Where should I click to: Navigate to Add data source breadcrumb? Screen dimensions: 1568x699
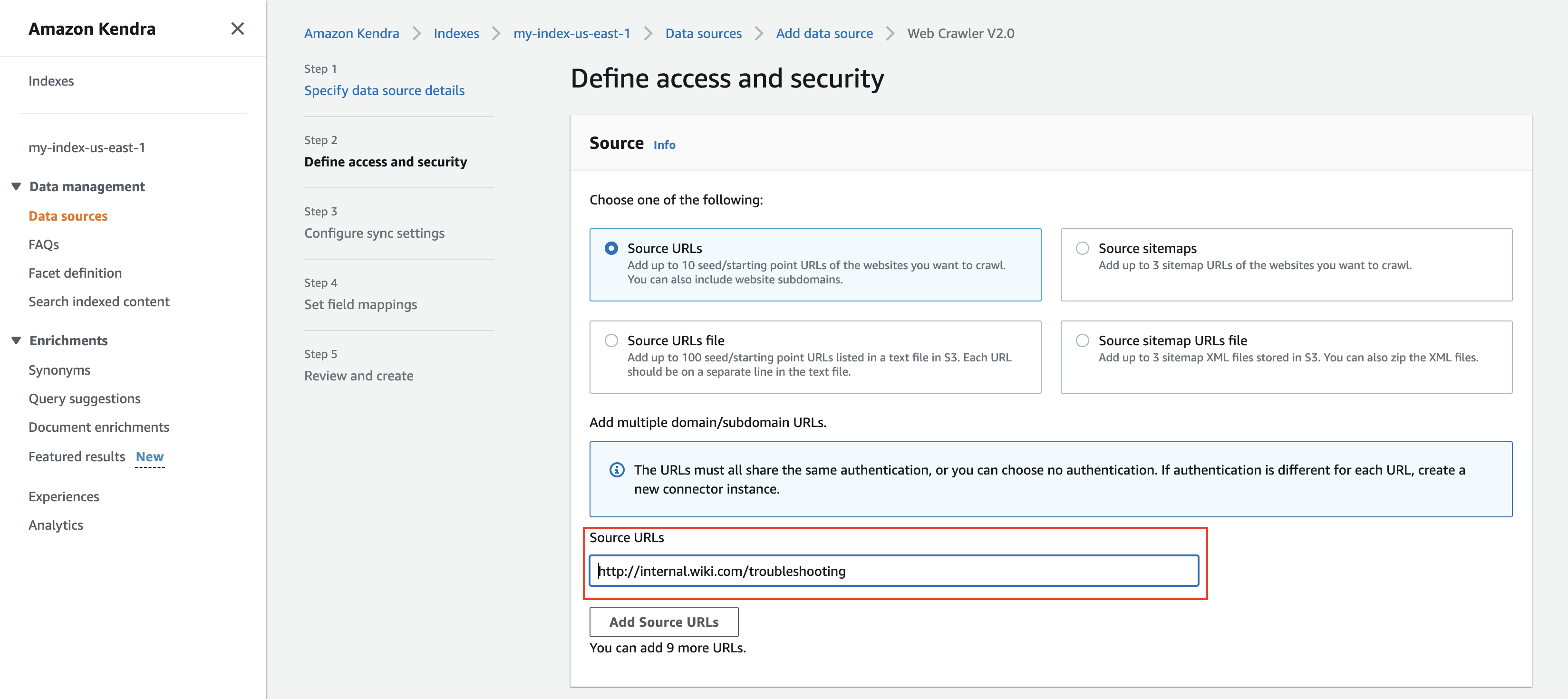click(x=823, y=33)
